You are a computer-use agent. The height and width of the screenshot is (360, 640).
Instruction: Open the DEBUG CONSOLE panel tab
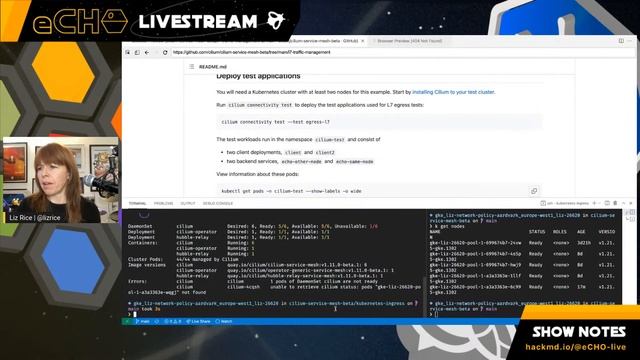218,203
